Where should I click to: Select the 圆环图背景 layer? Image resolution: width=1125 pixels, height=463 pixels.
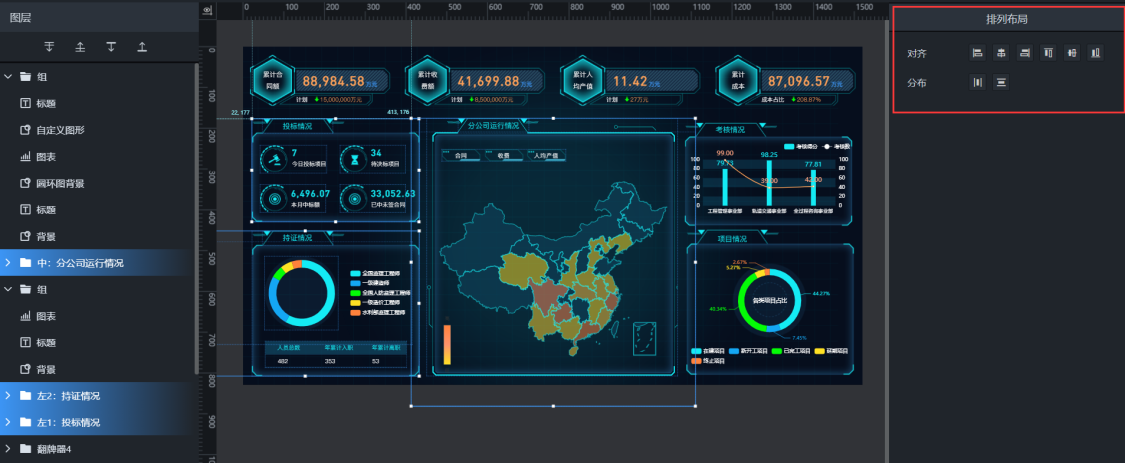point(60,184)
